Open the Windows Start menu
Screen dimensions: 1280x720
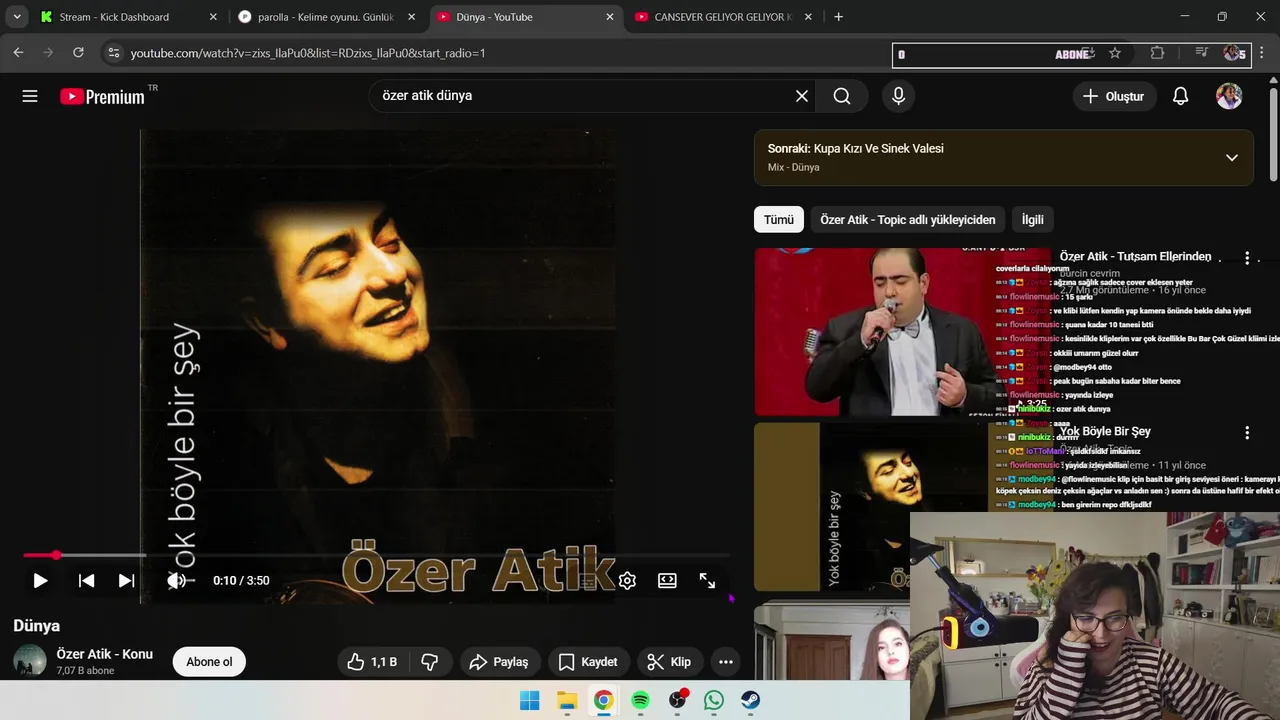[530, 701]
